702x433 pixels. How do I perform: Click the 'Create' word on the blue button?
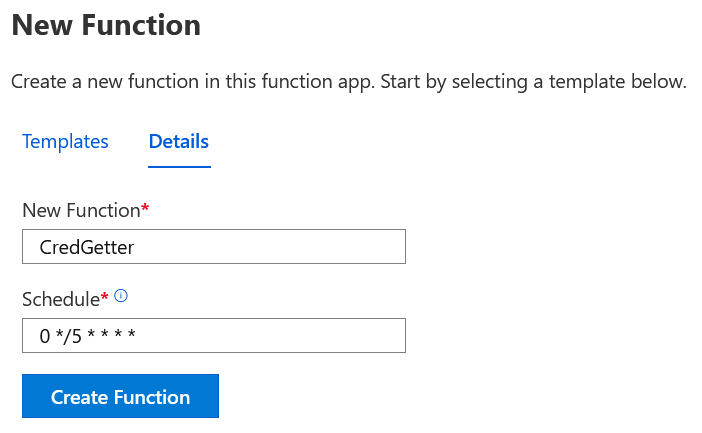79,397
